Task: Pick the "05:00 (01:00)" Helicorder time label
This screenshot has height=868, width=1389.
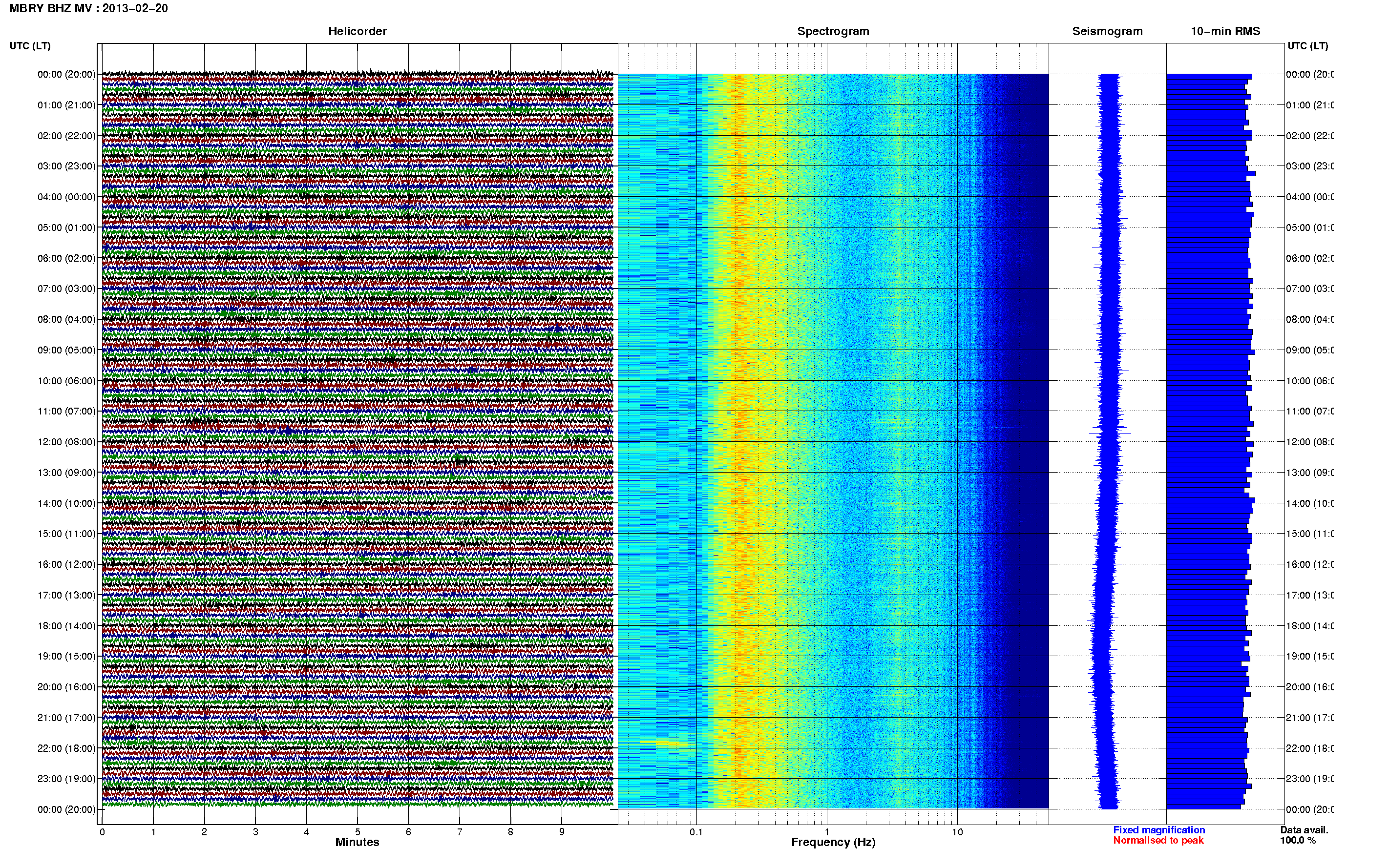Action: (66, 227)
